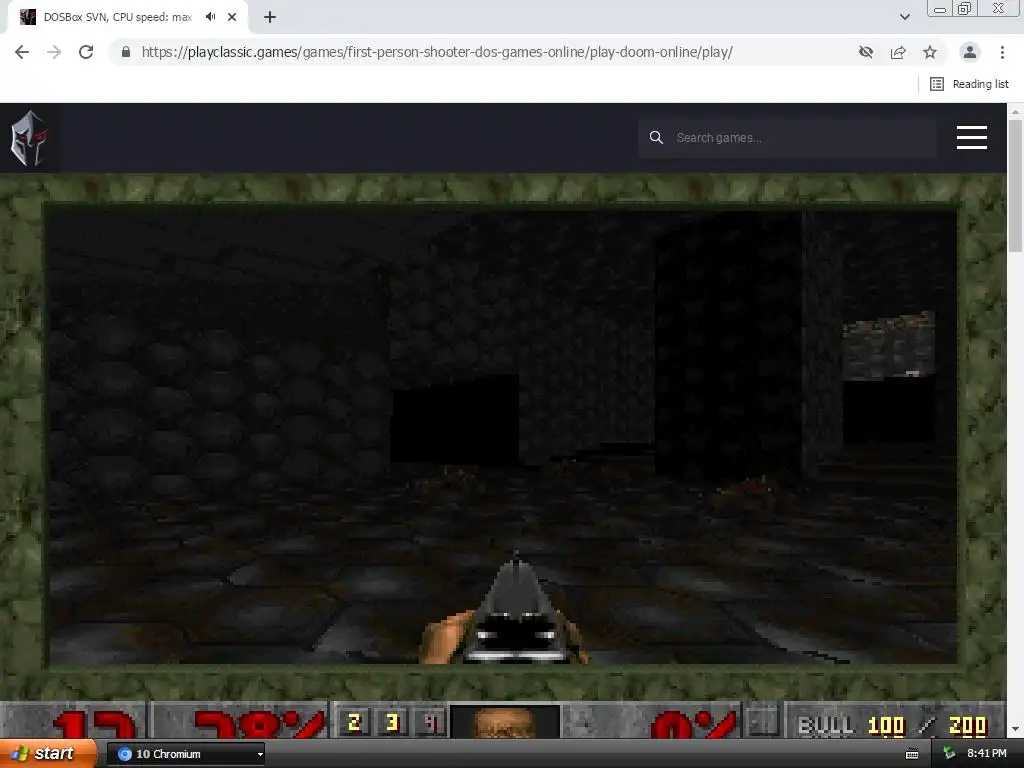Mute the tab via speaker icon

[x=210, y=17]
